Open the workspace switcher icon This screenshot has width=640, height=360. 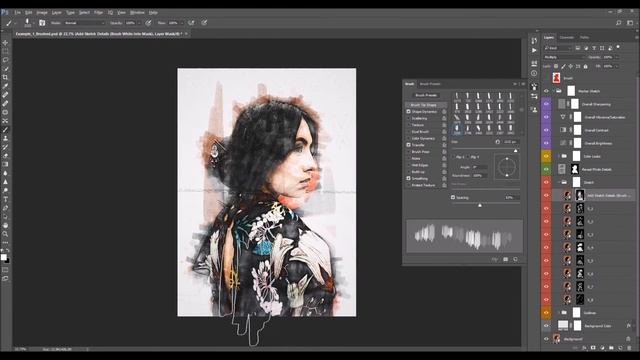(630, 23)
